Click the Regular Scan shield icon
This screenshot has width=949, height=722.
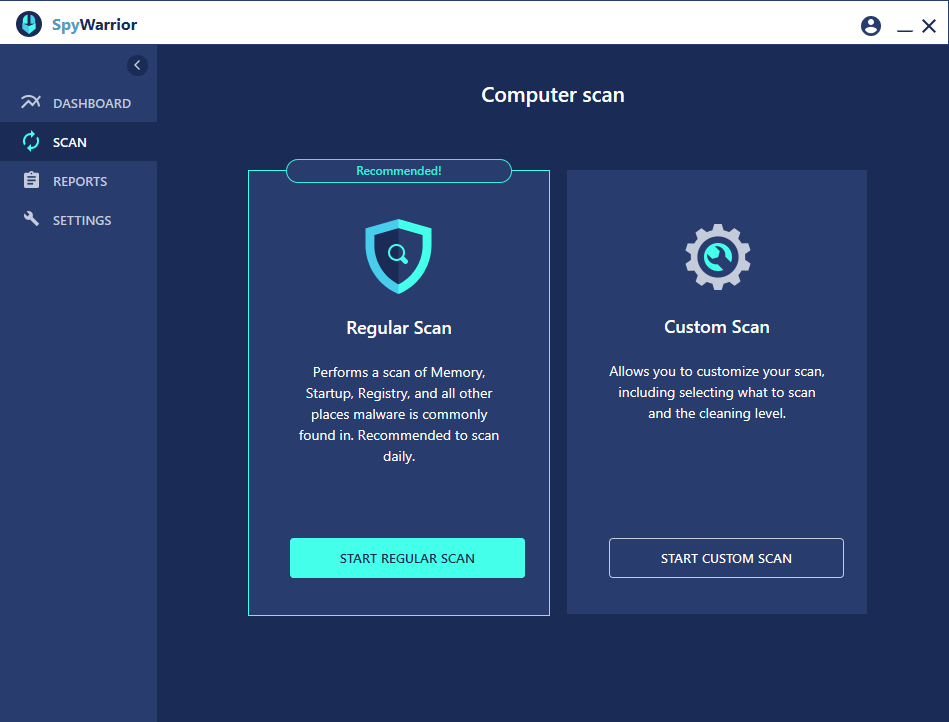click(398, 256)
